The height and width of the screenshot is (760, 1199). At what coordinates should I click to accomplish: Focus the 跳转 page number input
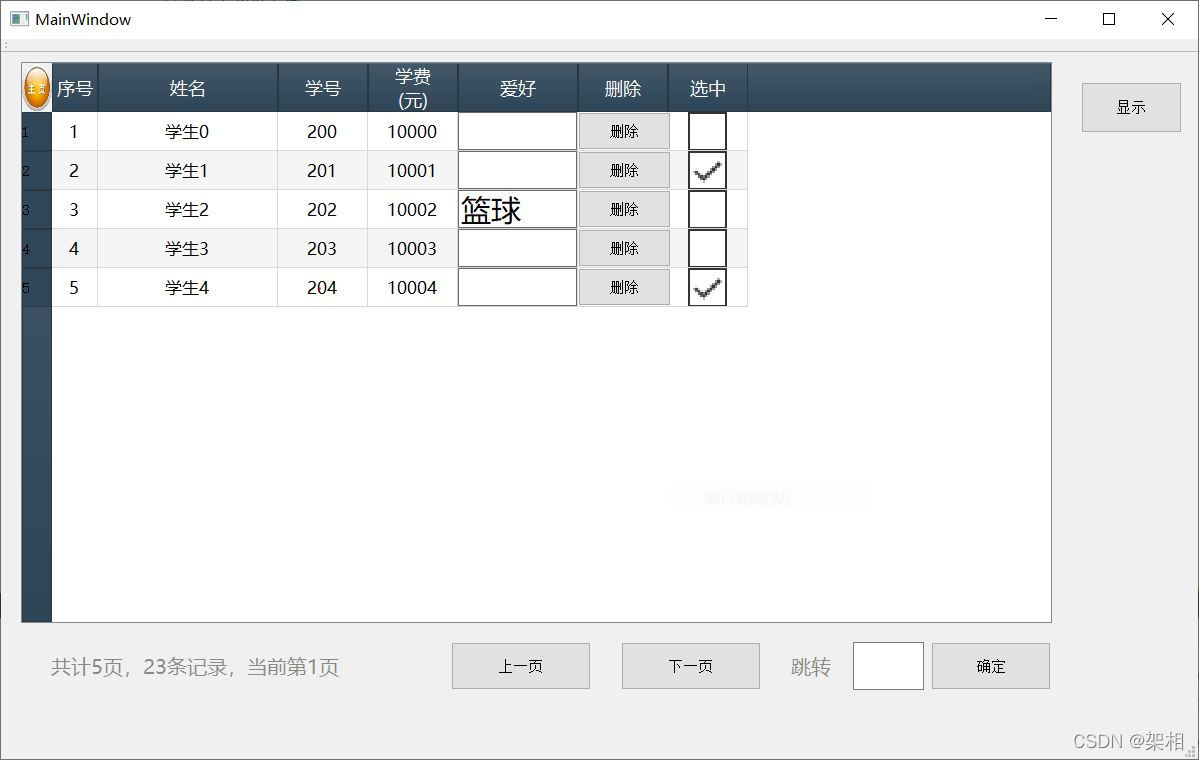888,666
